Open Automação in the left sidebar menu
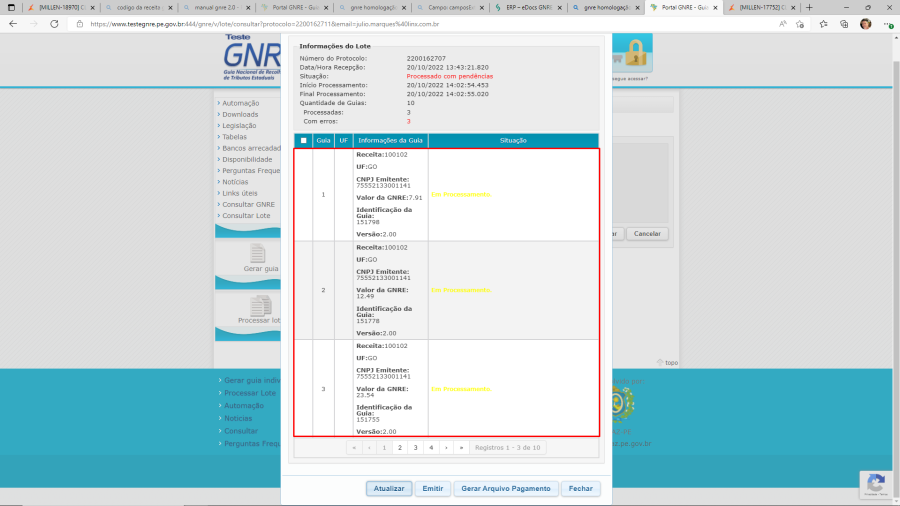 coord(240,103)
